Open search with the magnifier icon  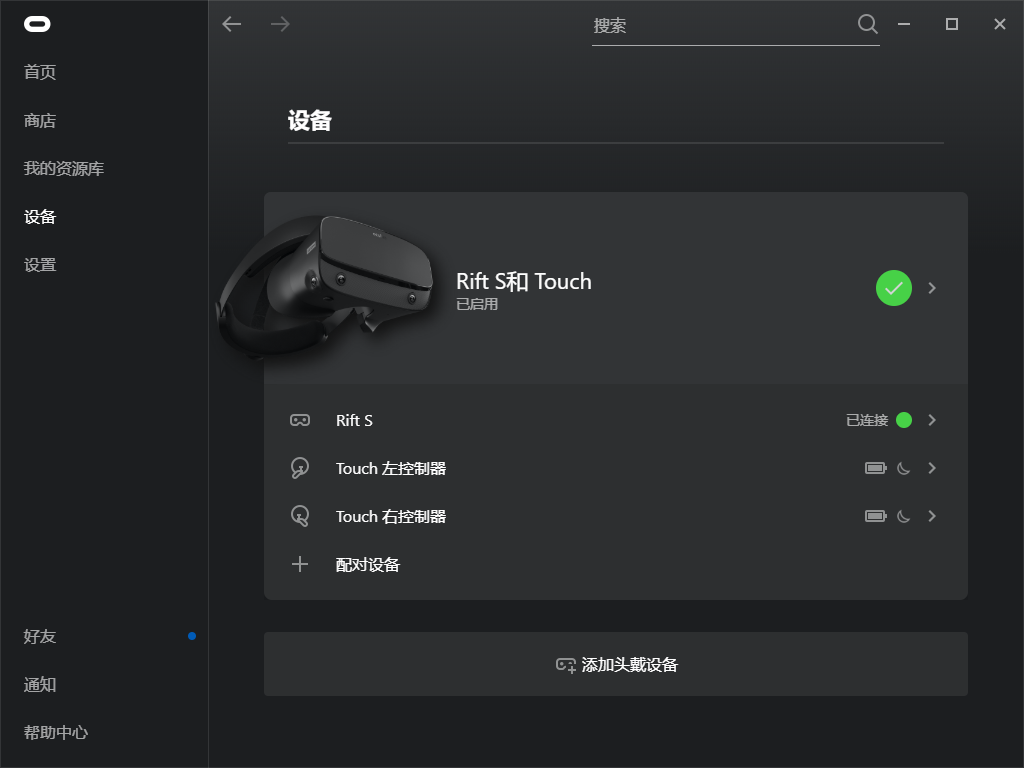click(x=866, y=24)
